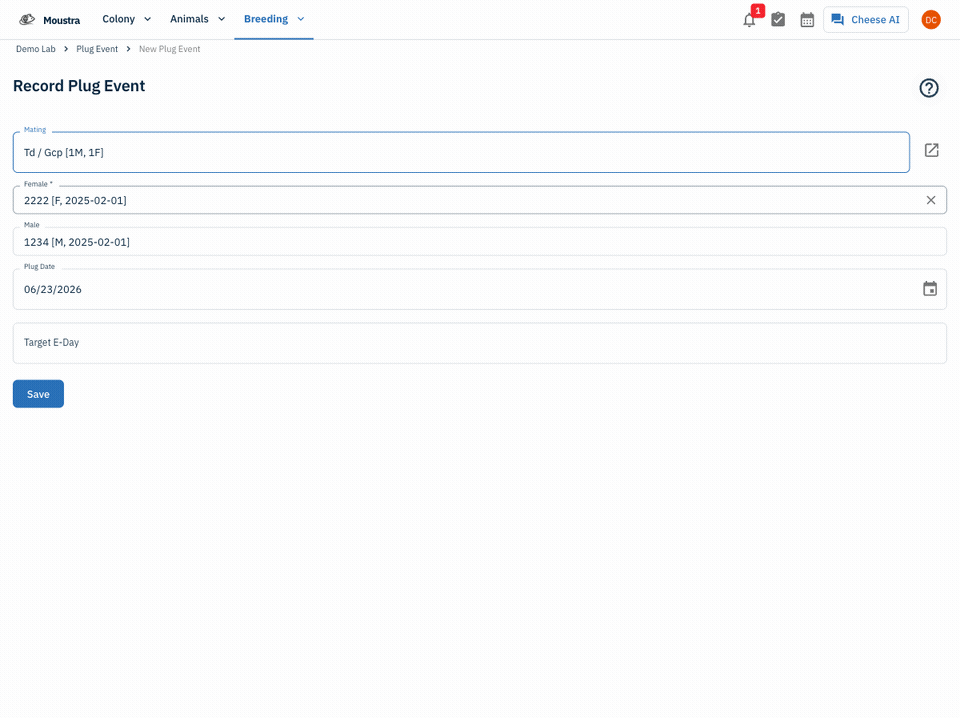This screenshot has height=718, width=960.
Task: Edit the Plug Date value
Action: 53,290
